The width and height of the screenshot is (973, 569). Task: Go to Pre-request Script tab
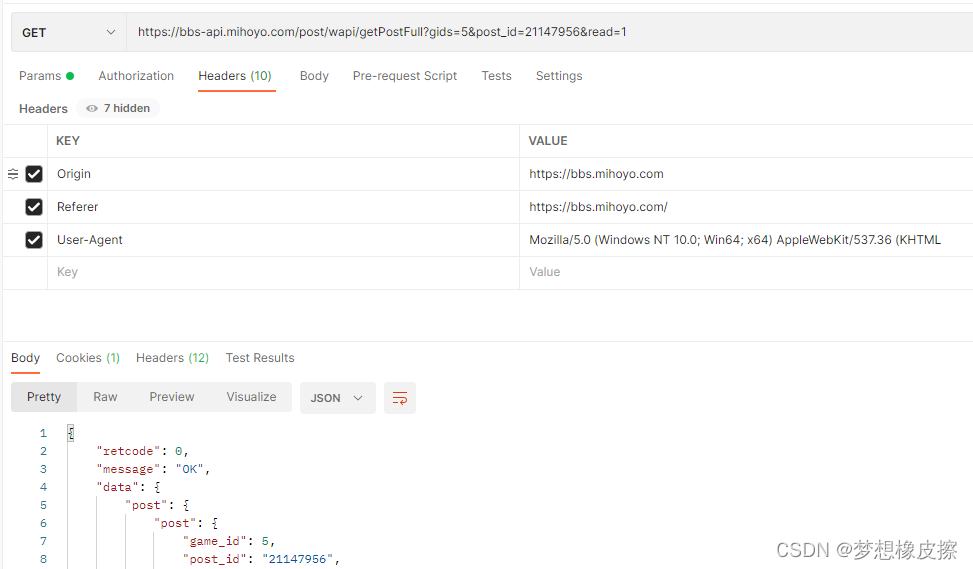coord(405,76)
